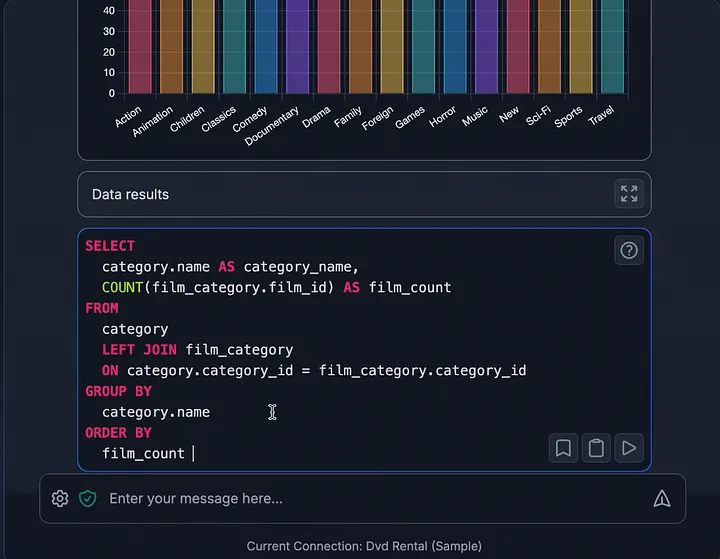Click the Sports bar in chart

click(581, 46)
